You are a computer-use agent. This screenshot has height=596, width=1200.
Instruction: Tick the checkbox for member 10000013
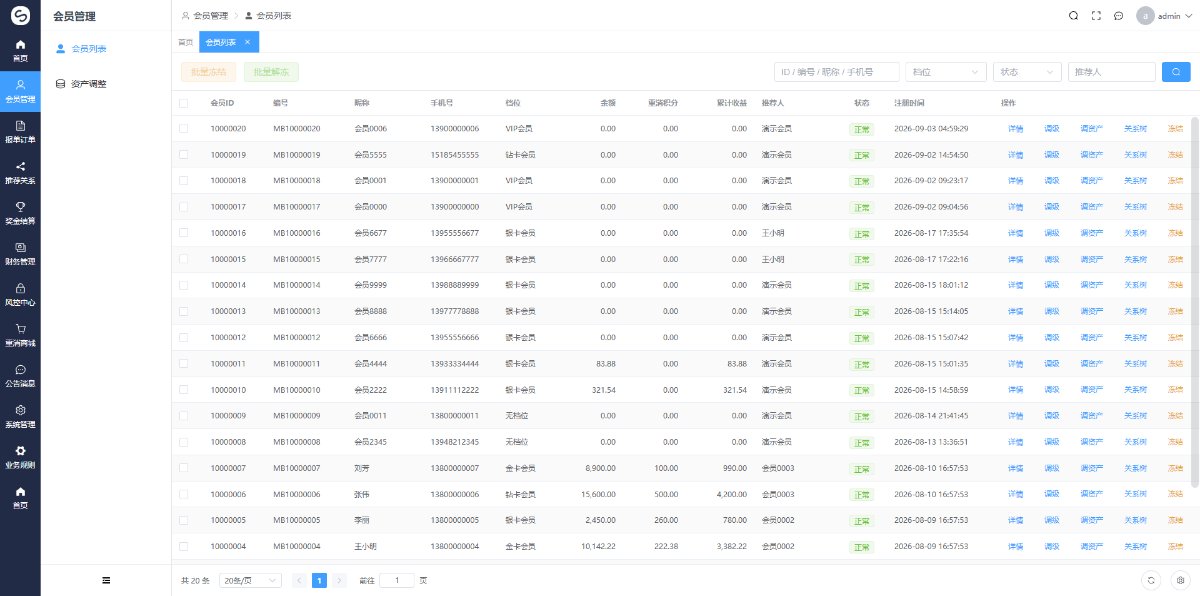point(183,311)
